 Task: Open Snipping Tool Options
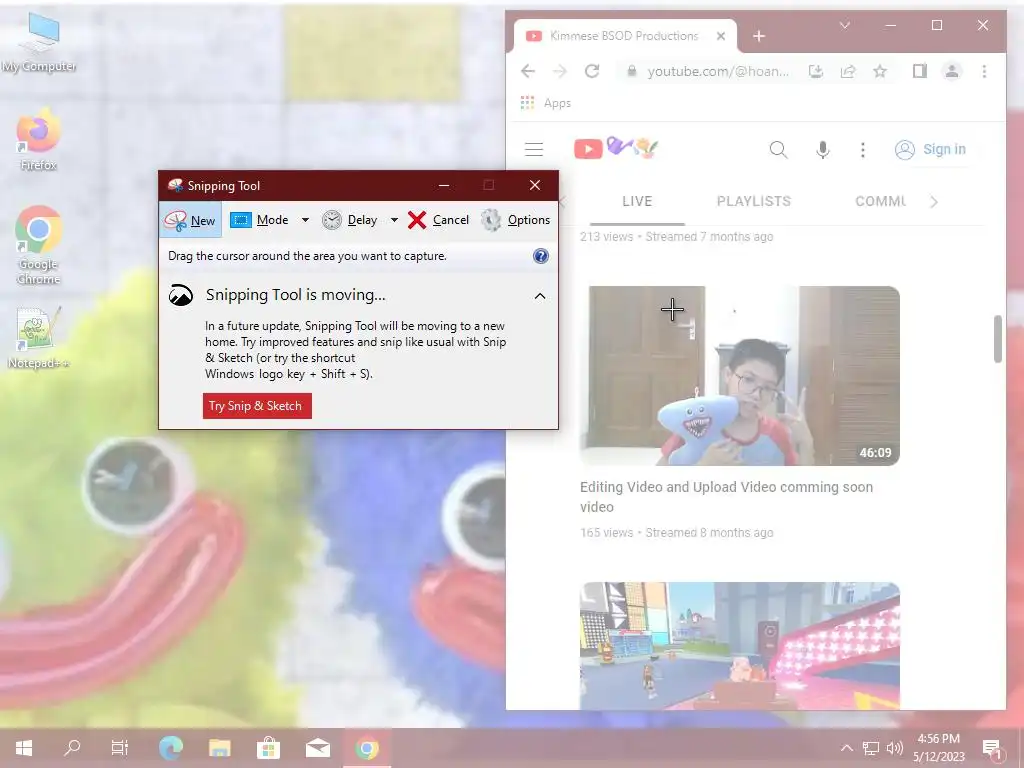[516, 220]
